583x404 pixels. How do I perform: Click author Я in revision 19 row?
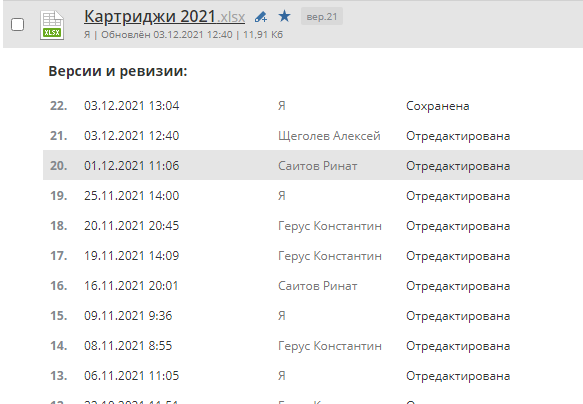click(282, 196)
